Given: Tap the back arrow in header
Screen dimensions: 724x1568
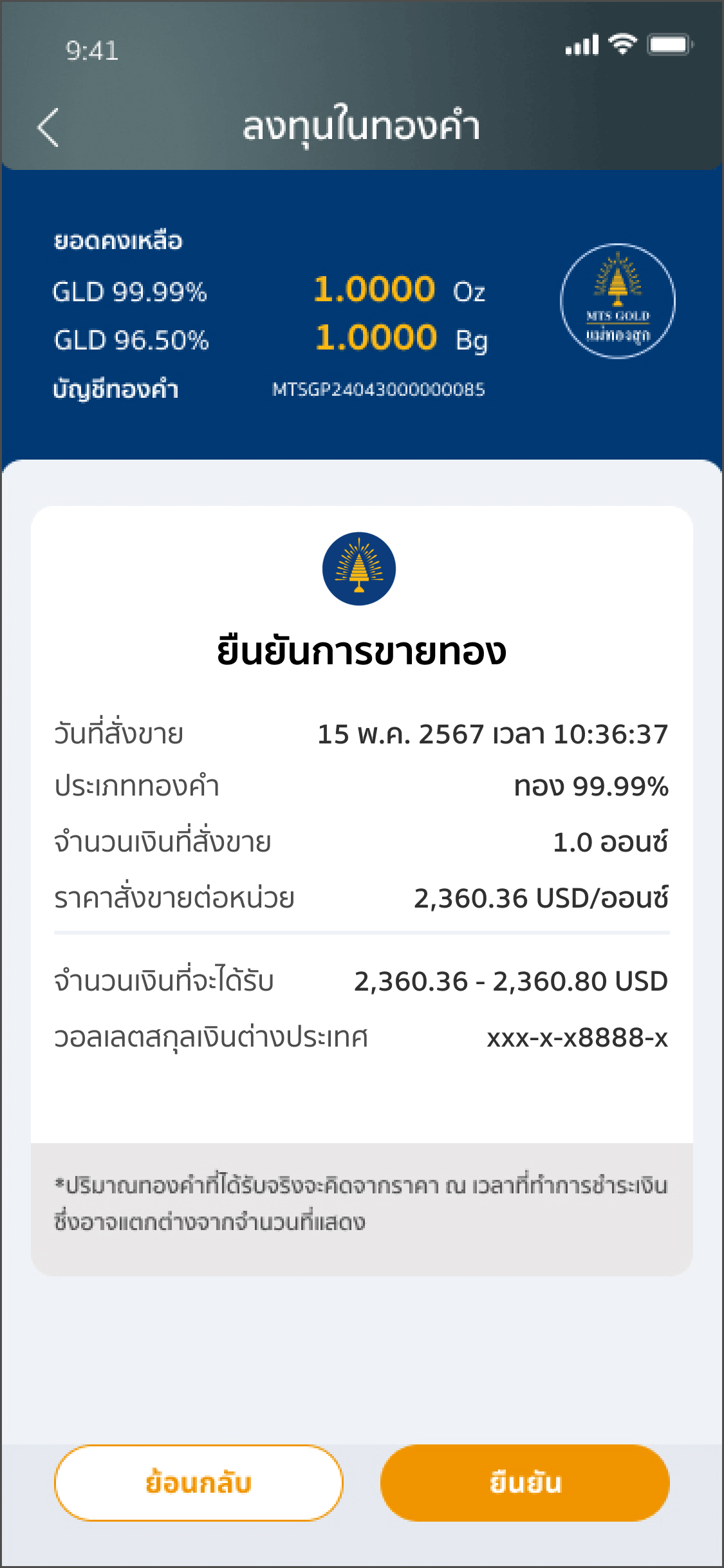Looking at the screenshot, I should 48,127.
